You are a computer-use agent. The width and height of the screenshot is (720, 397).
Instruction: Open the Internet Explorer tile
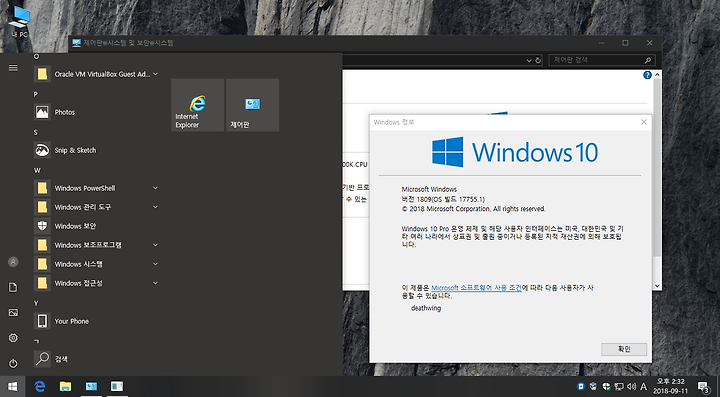click(x=197, y=105)
